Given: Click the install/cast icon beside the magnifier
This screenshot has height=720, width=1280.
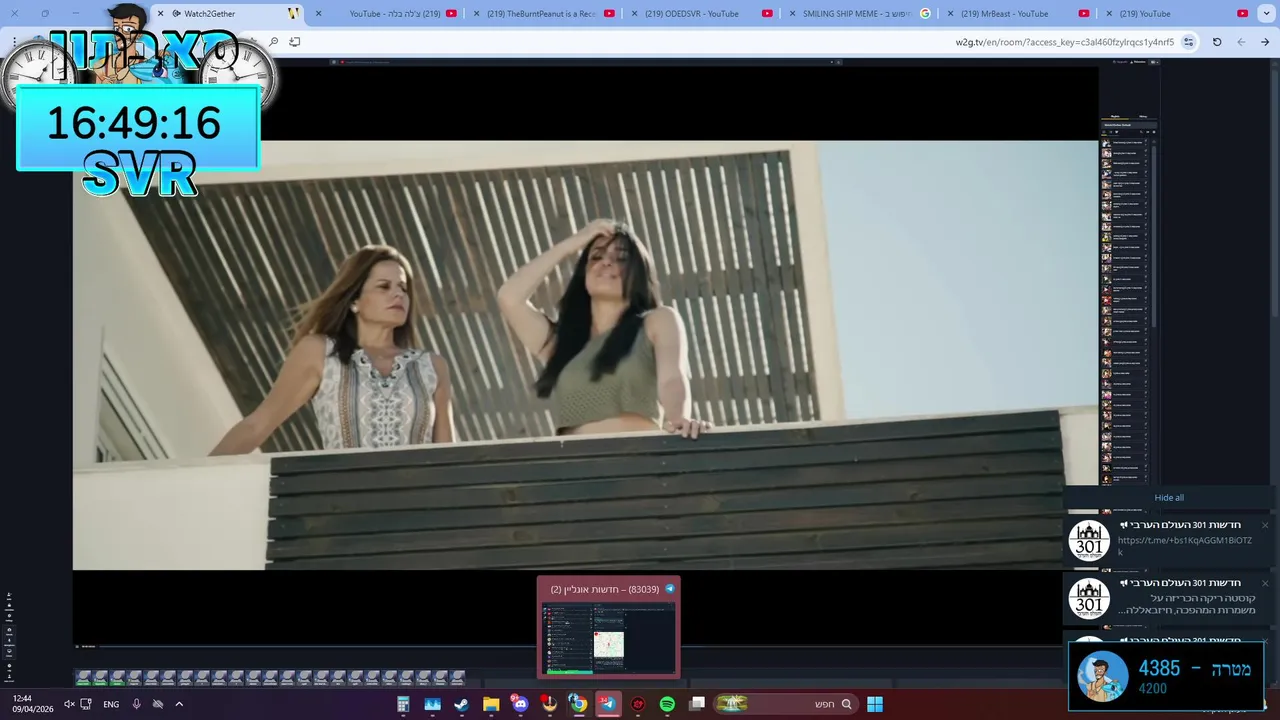Looking at the screenshot, I should (x=295, y=42).
